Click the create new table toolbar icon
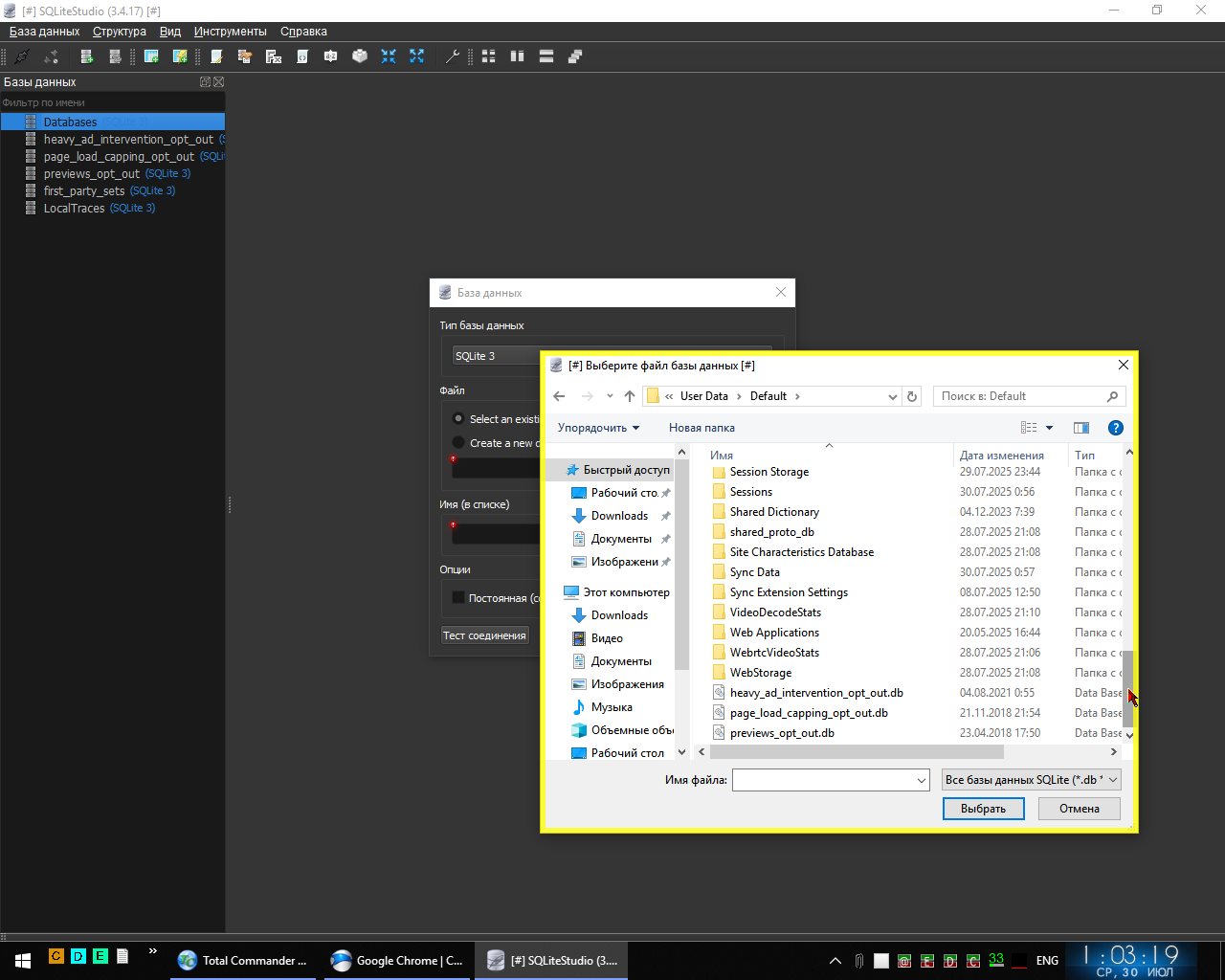The height and width of the screenshot is (980, 1225). click(x=151, y=56)
